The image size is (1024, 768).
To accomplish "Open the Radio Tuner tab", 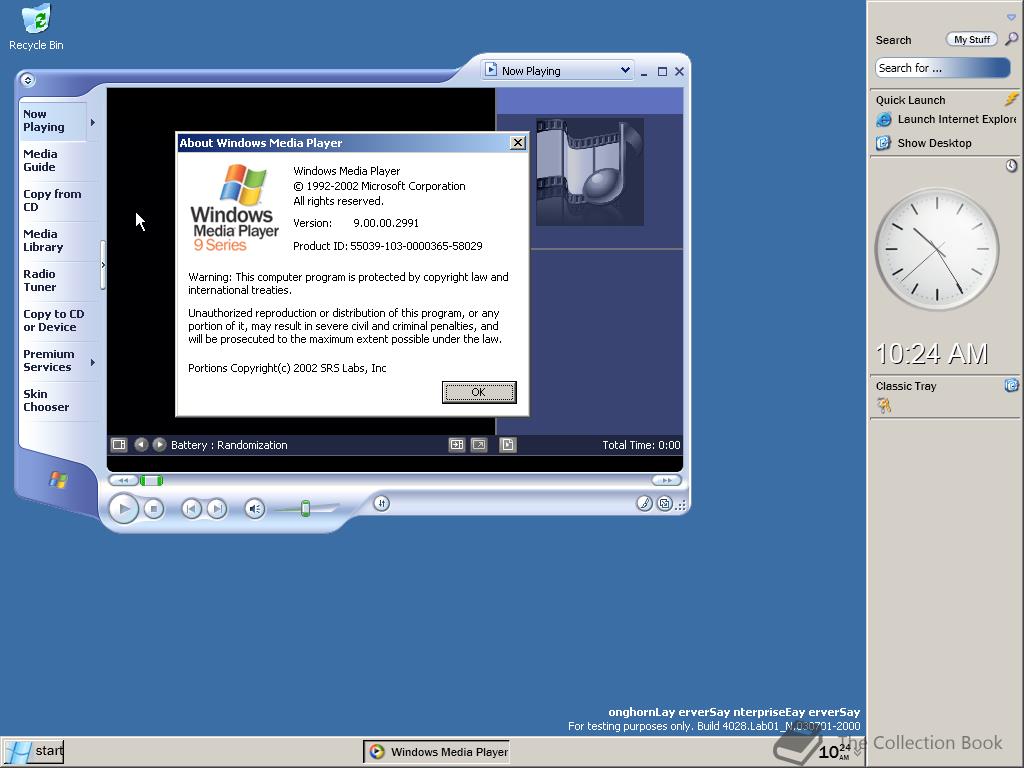I will [52, 280].
